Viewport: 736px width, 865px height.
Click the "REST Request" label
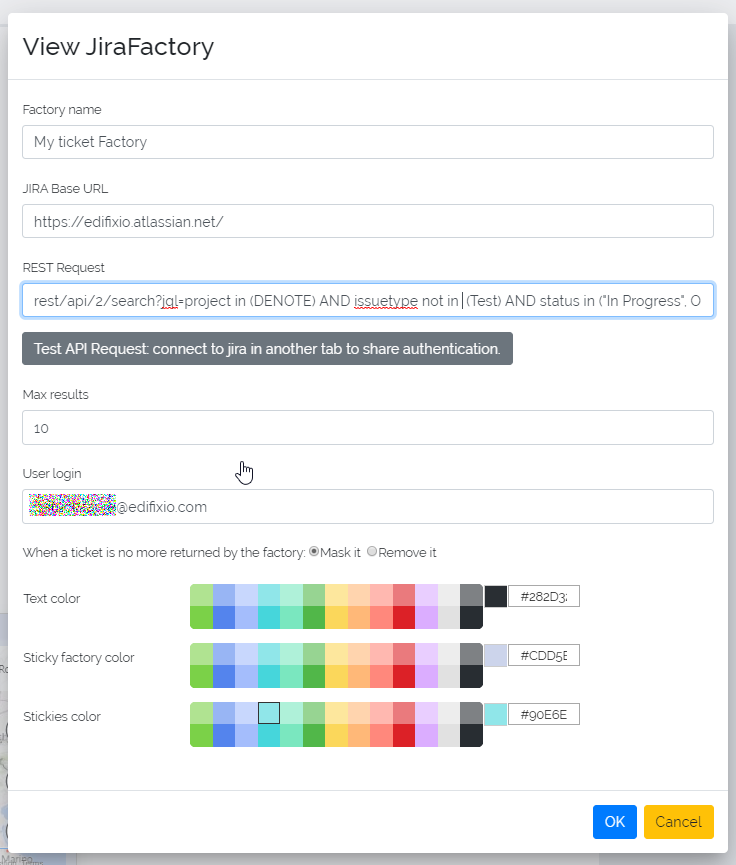(63, 268)
